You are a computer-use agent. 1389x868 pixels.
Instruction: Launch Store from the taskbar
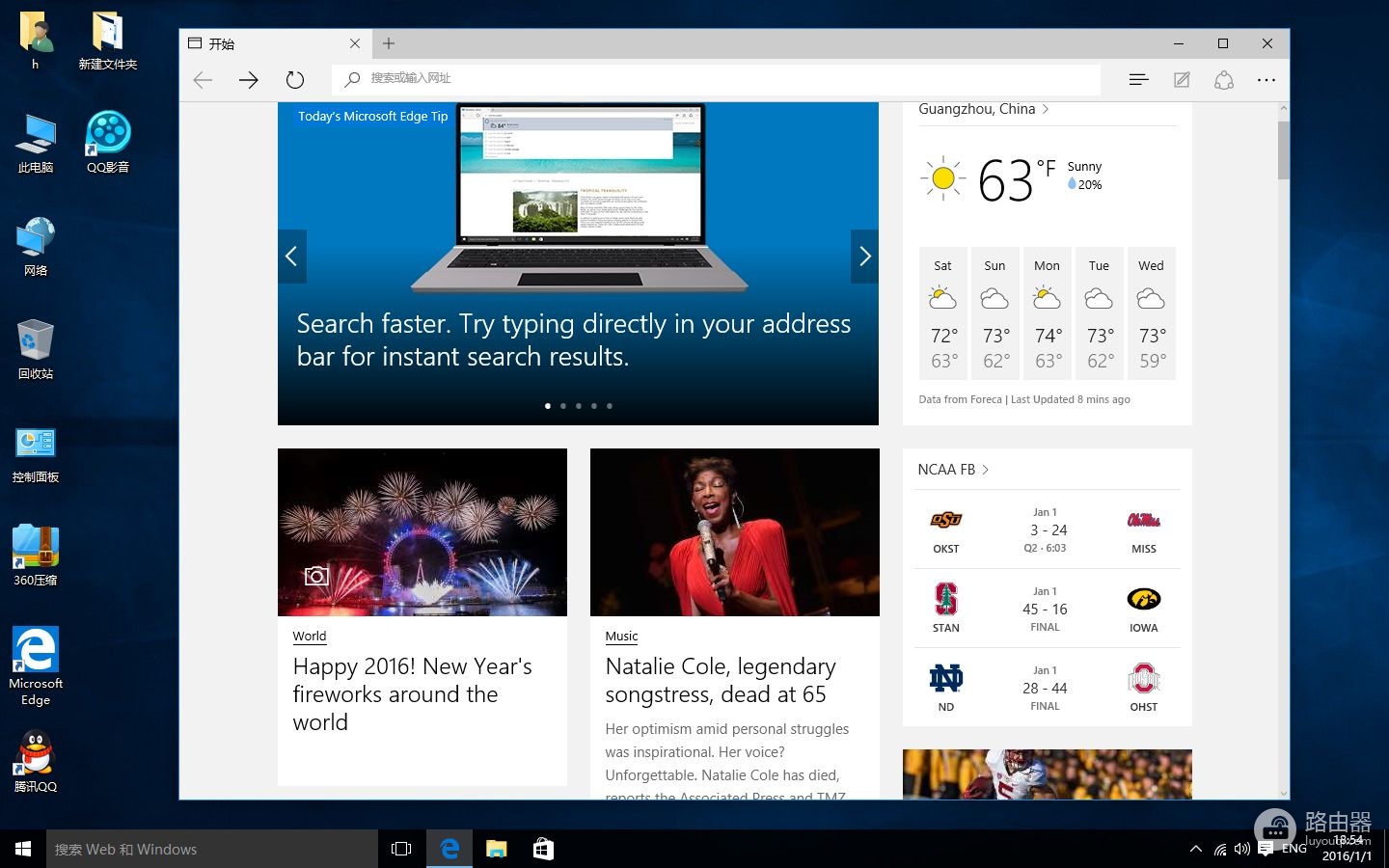tap(543, 849)
